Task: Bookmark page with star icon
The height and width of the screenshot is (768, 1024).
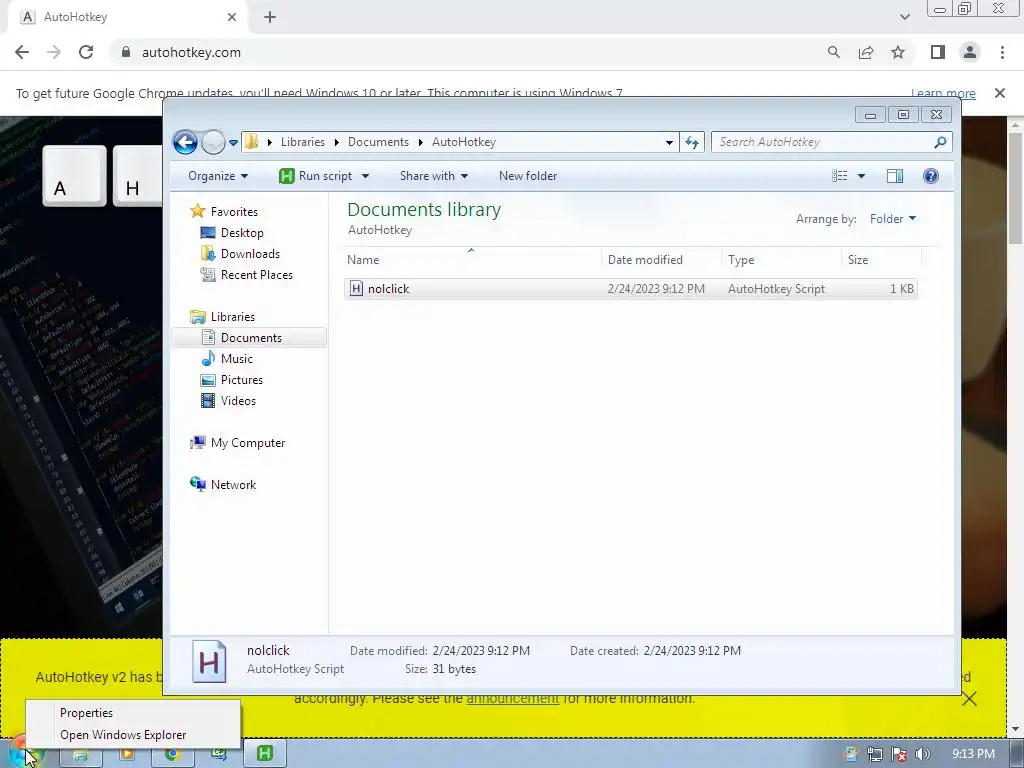Action: coord(898,52)
